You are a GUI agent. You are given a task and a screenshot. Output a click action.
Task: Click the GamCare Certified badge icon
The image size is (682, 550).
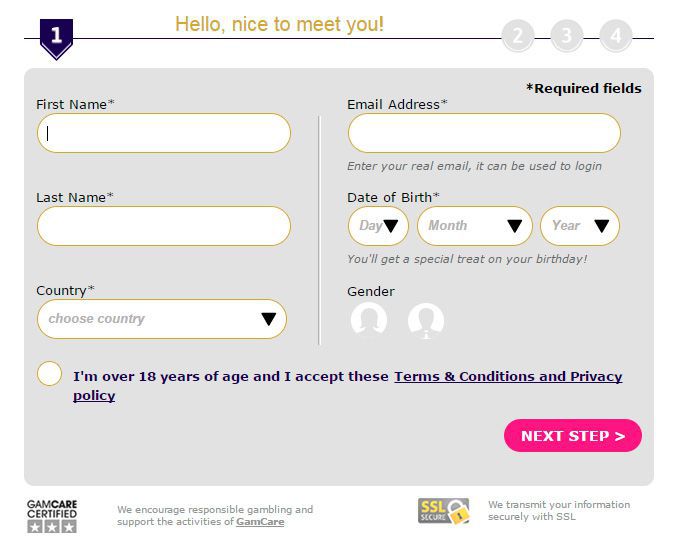pyautogui.click(x=52, y=515)
